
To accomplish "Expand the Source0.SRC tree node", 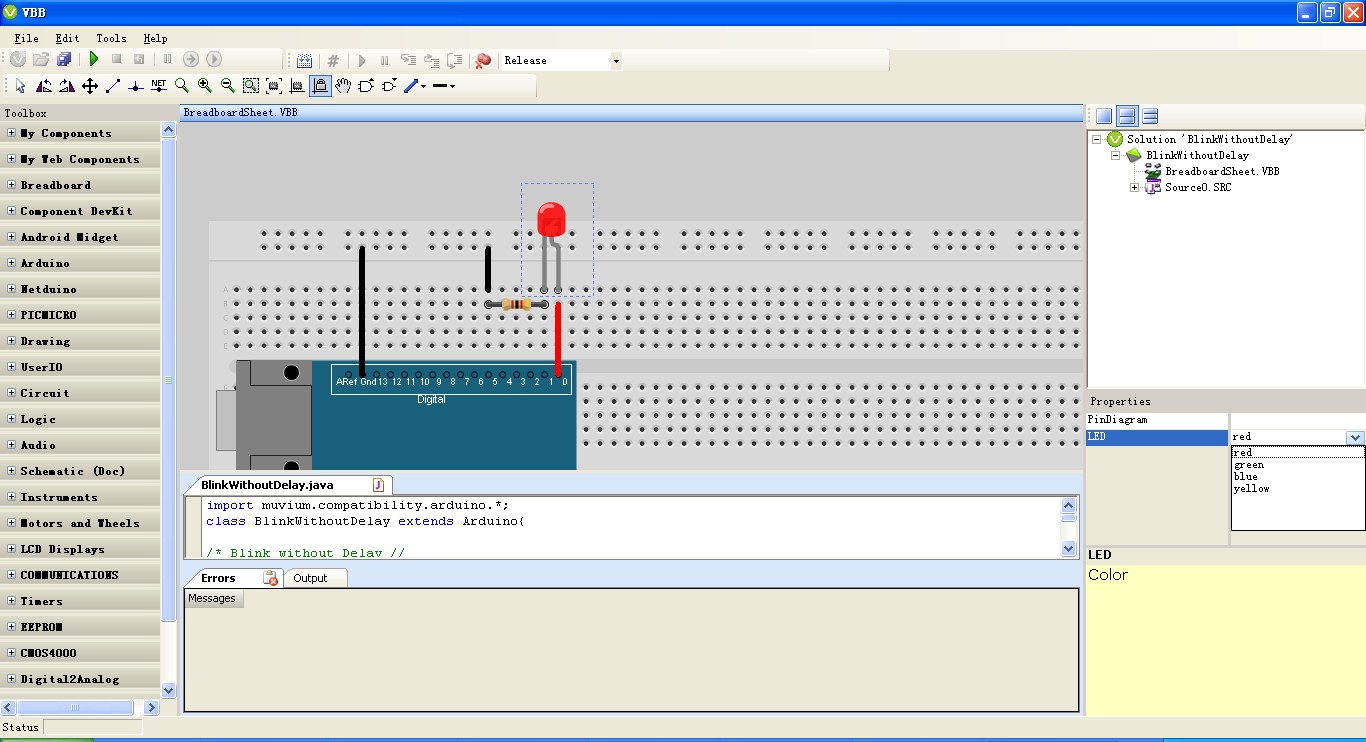I will pyautogui.click(x=1135, y=188).
